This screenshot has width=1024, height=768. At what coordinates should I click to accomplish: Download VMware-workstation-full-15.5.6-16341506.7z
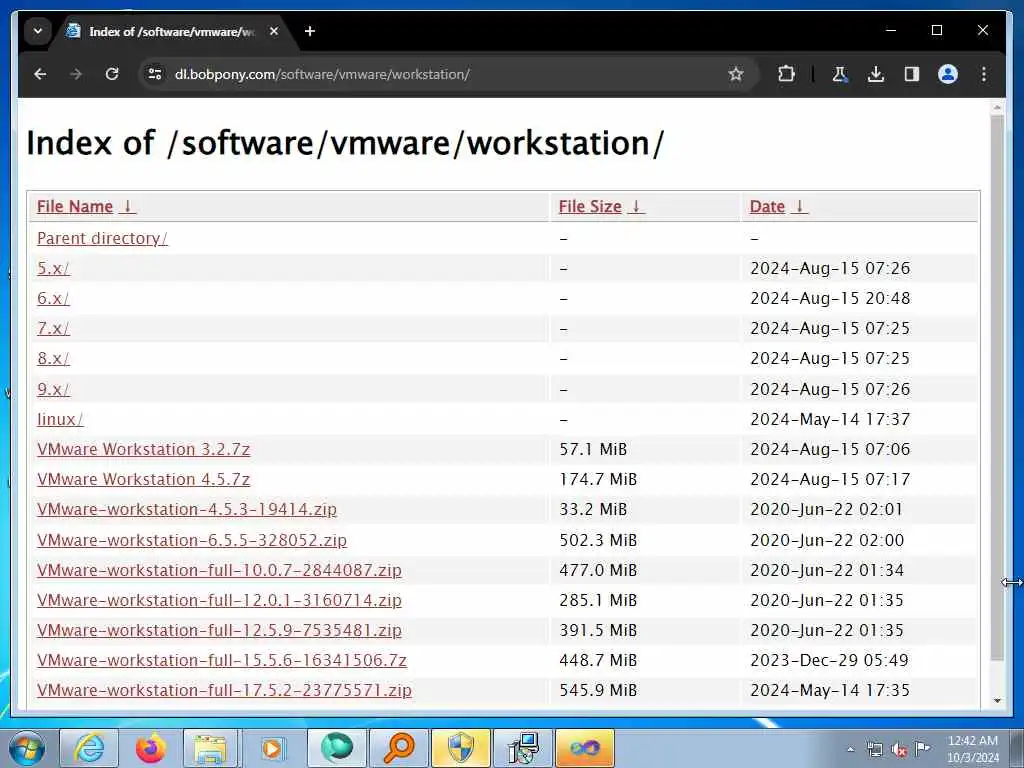(x=222, y=661)
